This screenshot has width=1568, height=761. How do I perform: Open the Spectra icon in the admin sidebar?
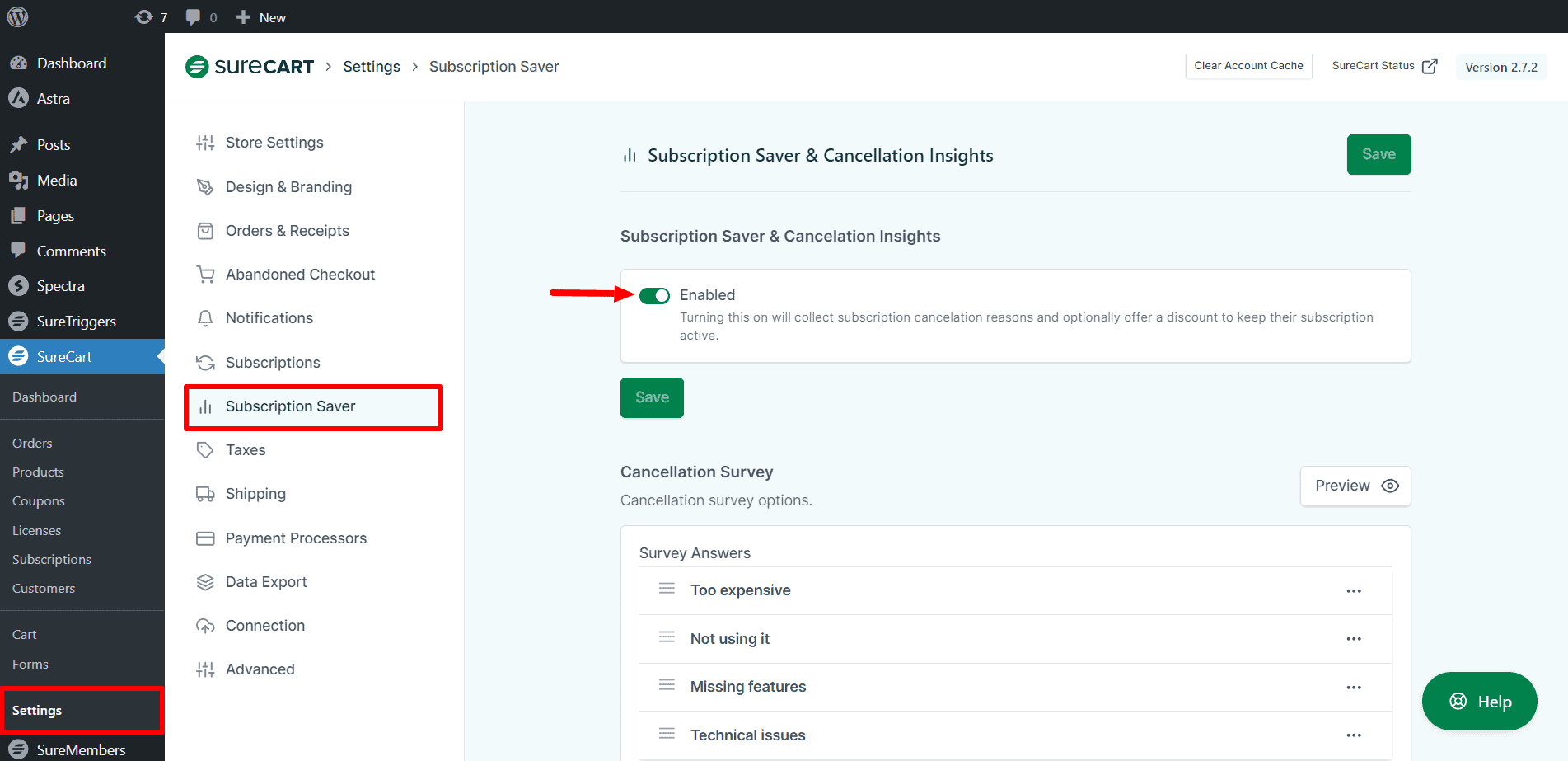(19, 285)
